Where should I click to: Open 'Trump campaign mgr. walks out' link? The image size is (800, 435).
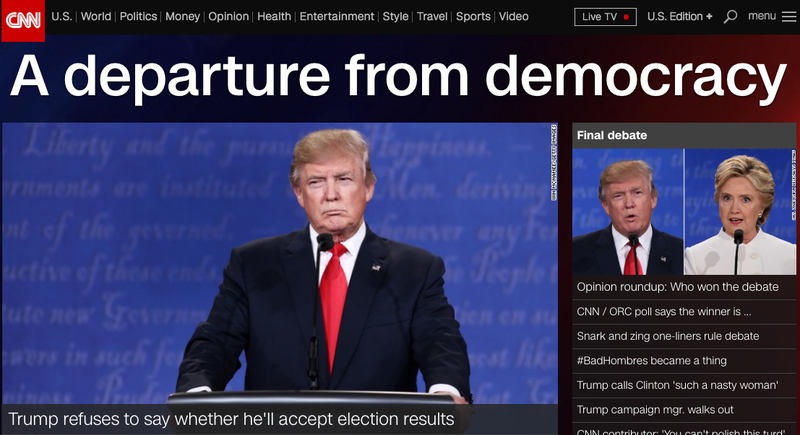[x=655, y=410]
